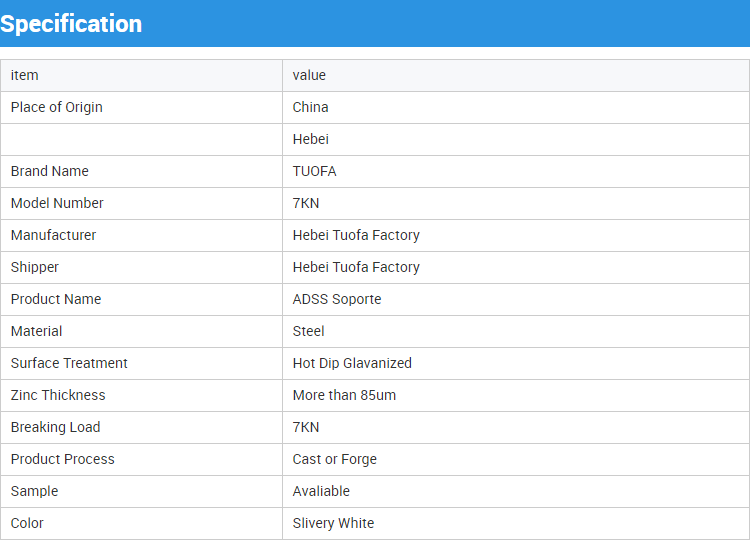This screenshot has width=751, height=540.
Task: Select the China value cell
Action: tap(516, 107)
